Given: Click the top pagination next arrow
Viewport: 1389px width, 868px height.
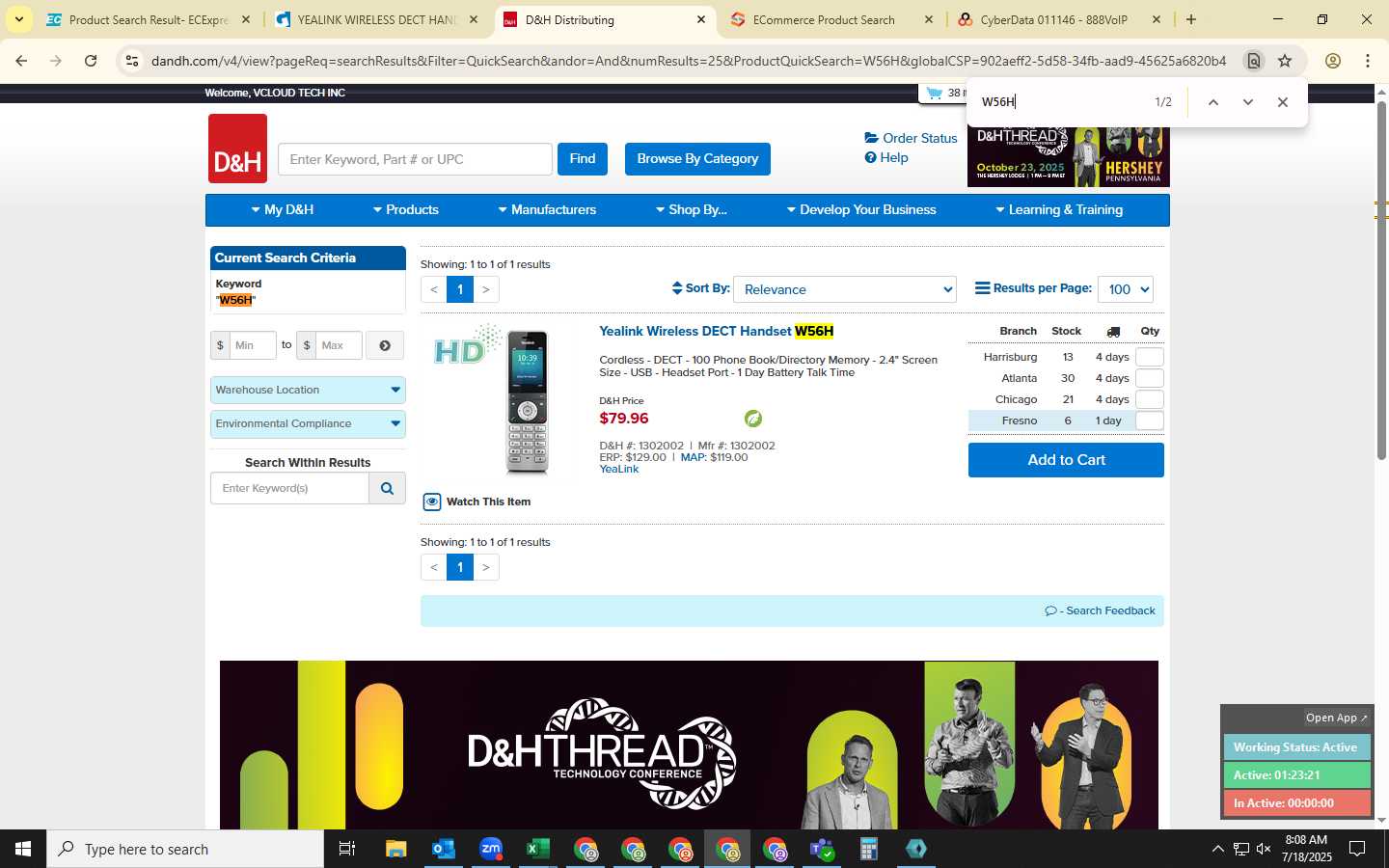Looking at the screenshot, I should click(486, 289).
